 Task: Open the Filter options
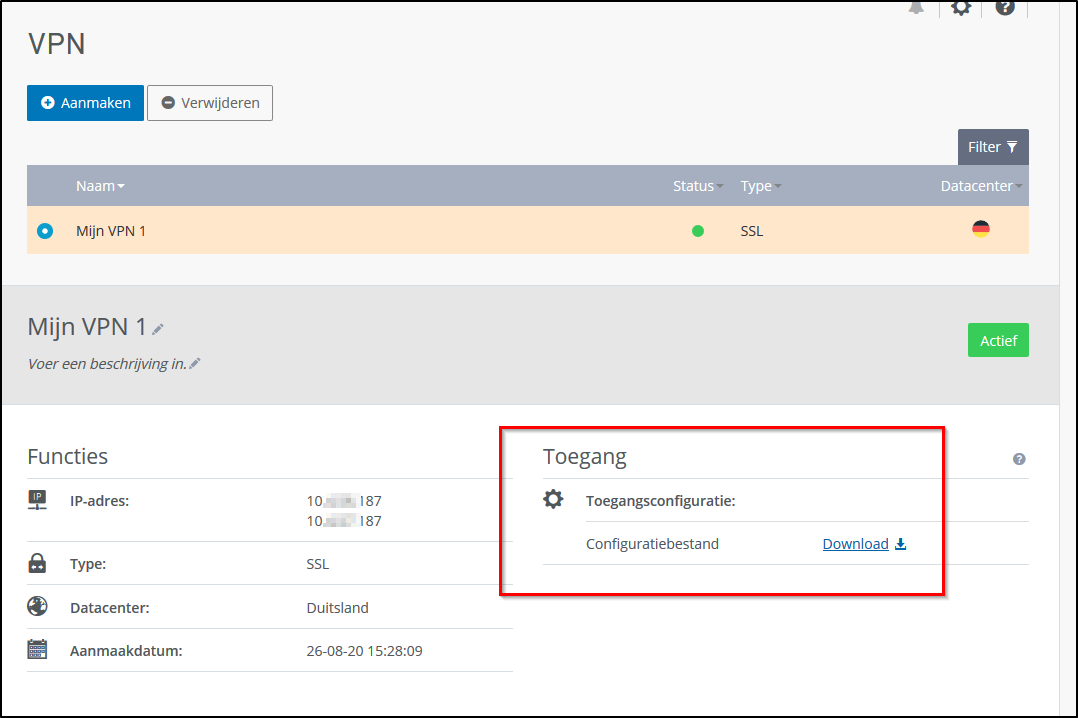click(992, 147)
